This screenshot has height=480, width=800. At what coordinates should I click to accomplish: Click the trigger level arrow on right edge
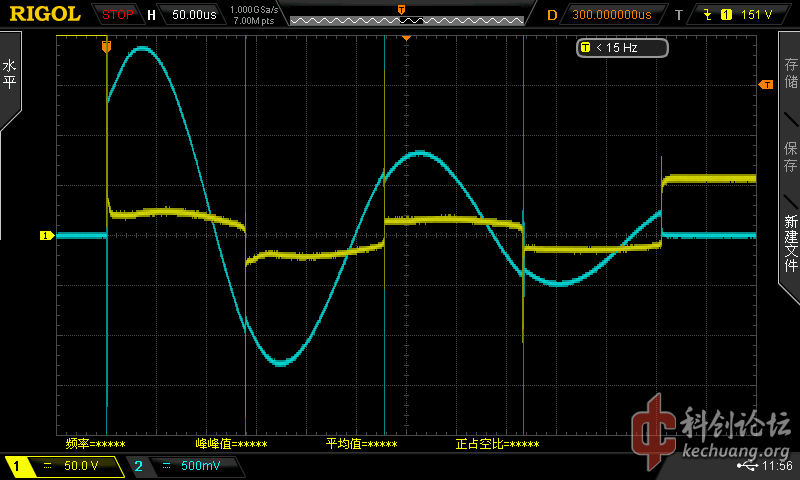point(766,85)
